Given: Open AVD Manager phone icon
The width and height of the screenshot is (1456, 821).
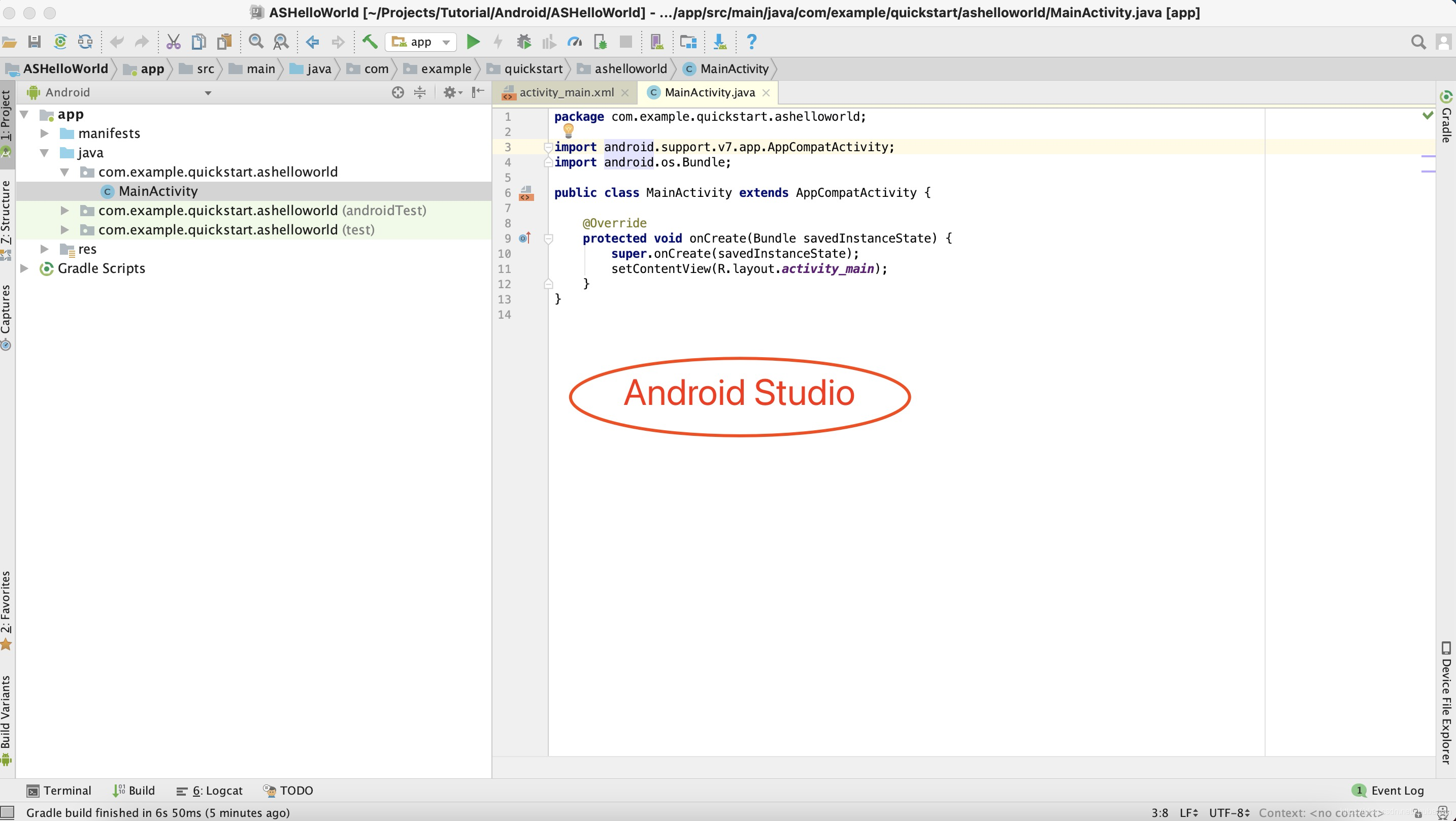Looking at the screenshot, I should pos(656,42).
